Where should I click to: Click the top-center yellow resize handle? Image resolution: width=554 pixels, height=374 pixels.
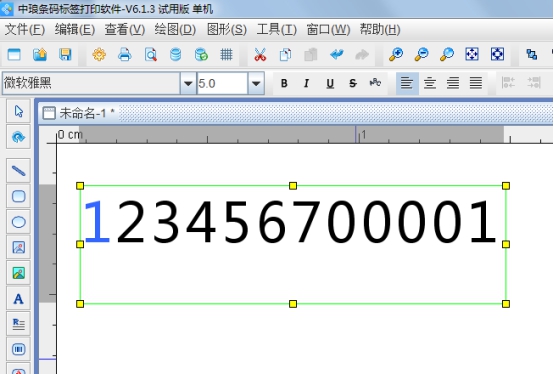coord(293,186)
